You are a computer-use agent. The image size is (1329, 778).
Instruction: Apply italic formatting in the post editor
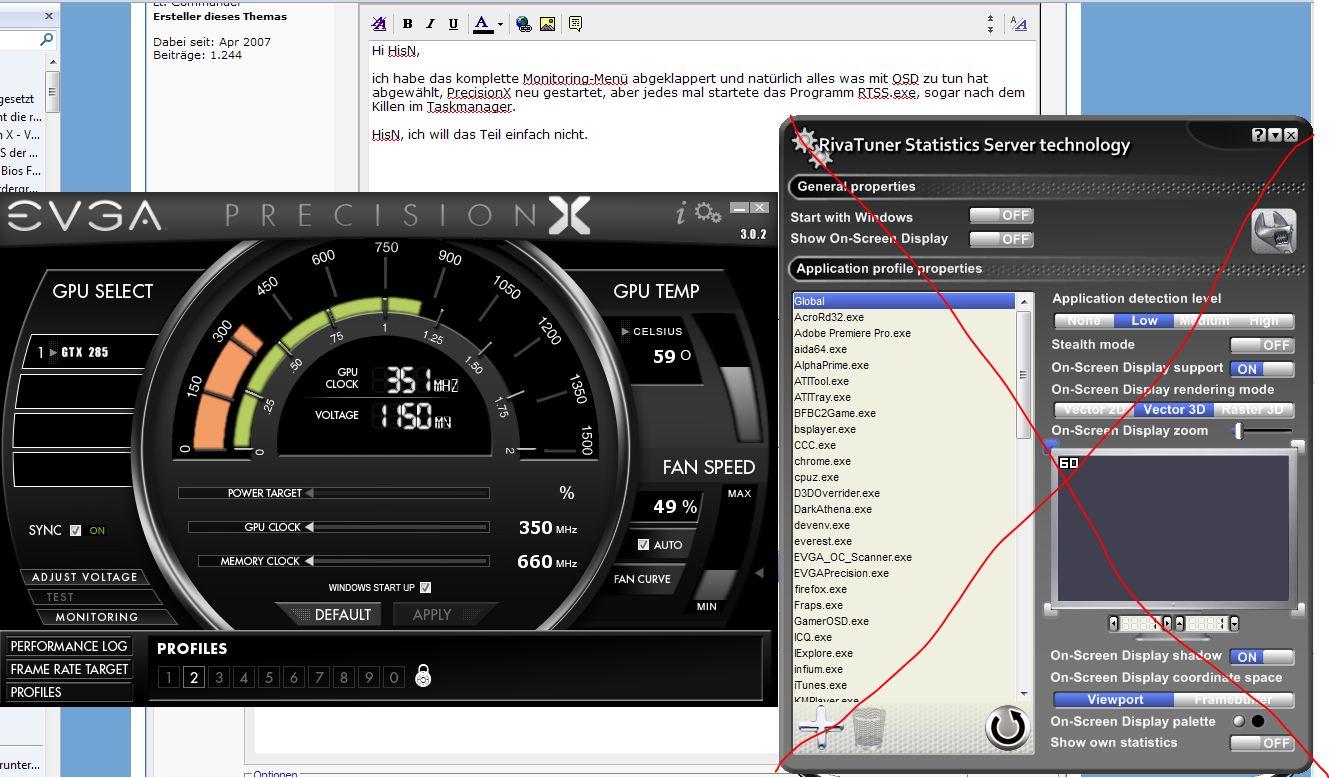coord(430,23)
